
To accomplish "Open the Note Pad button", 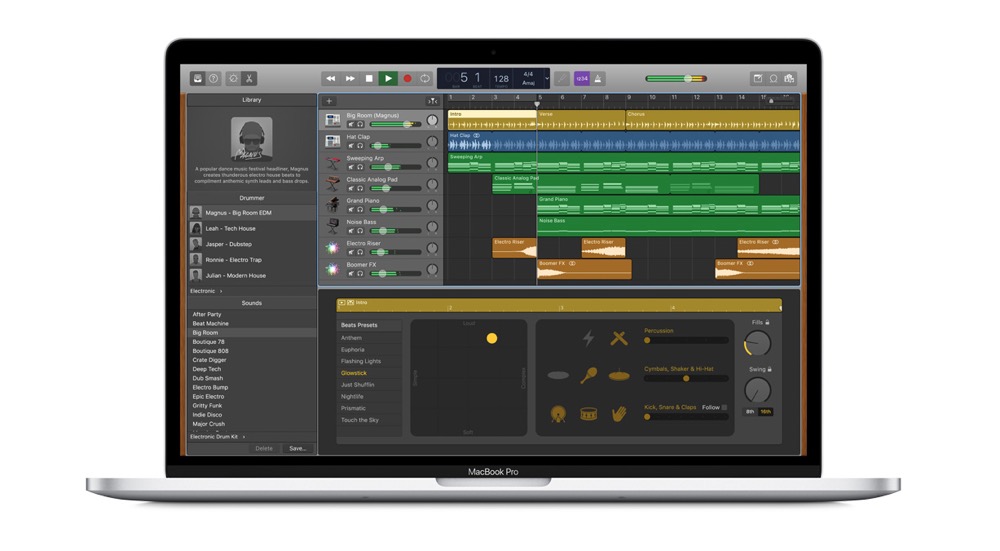I will click(758, 78).
